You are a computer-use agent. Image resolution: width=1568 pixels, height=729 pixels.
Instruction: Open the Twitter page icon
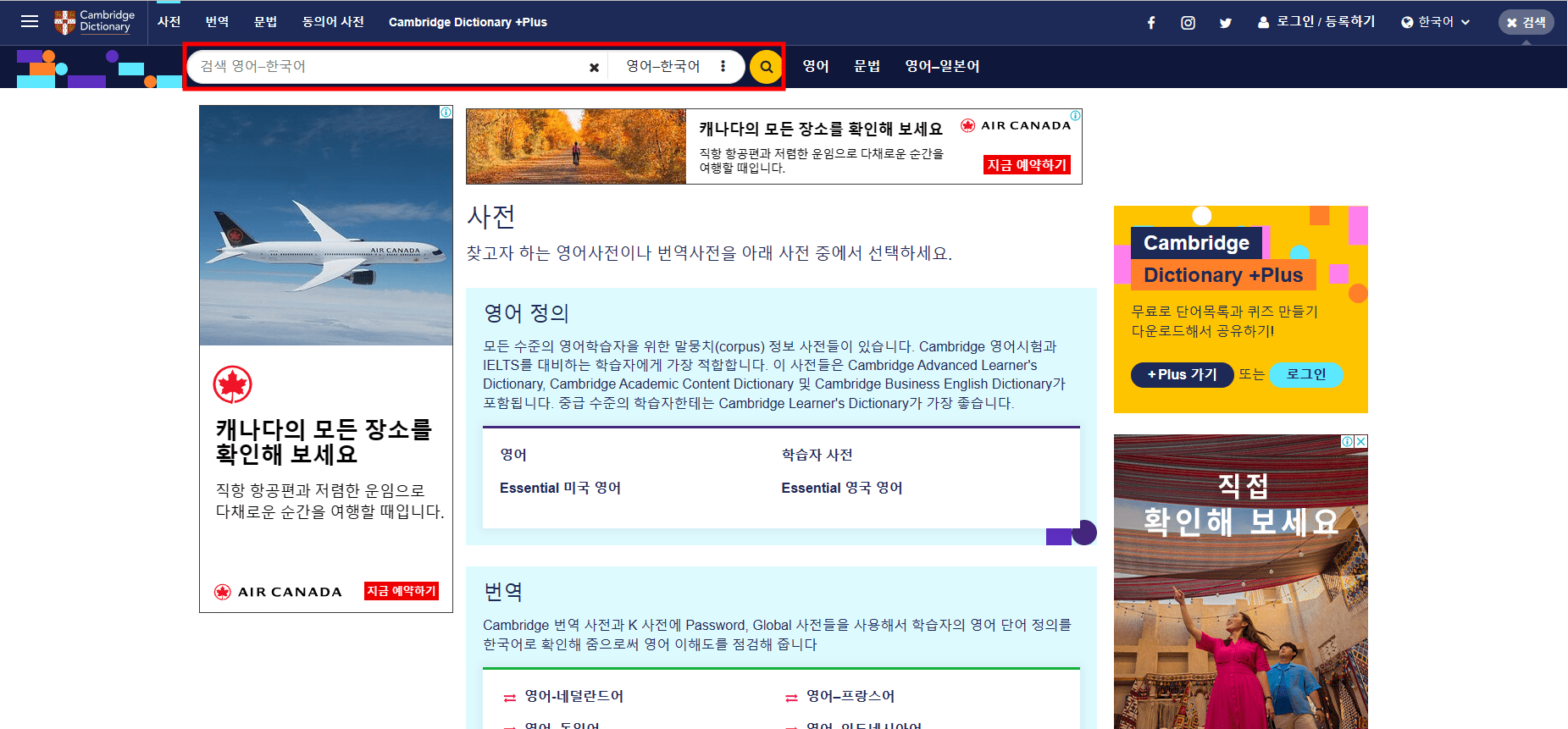pos(1225,23)
